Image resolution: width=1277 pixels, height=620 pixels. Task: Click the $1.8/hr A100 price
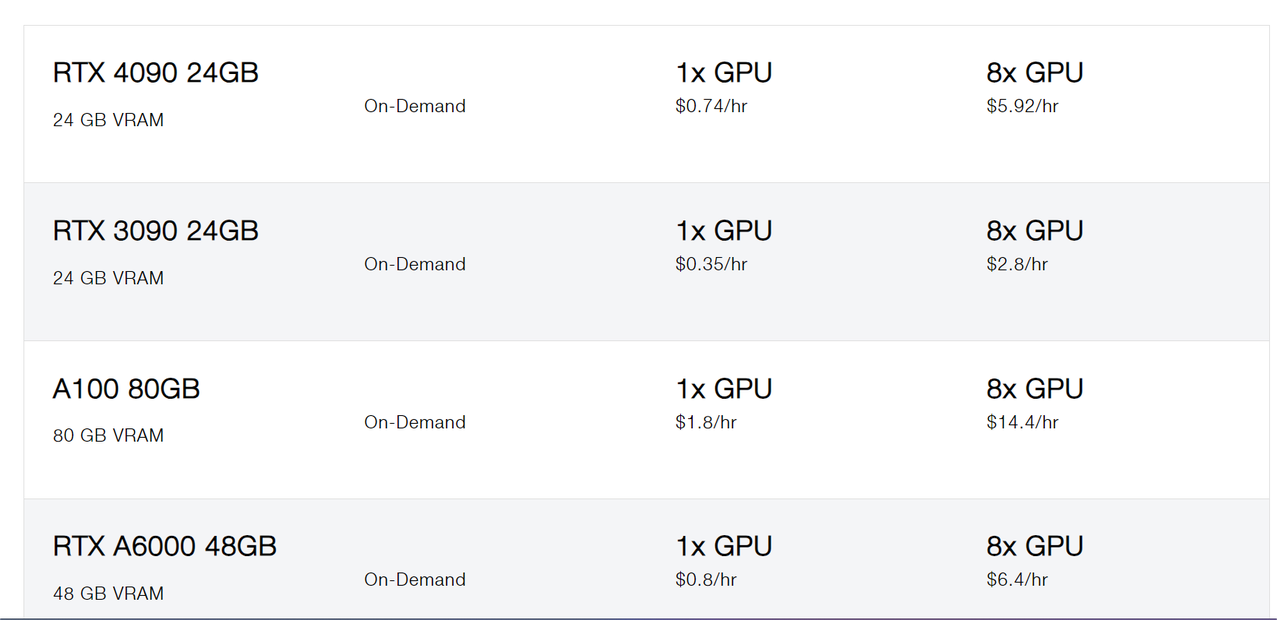[706, 422]
